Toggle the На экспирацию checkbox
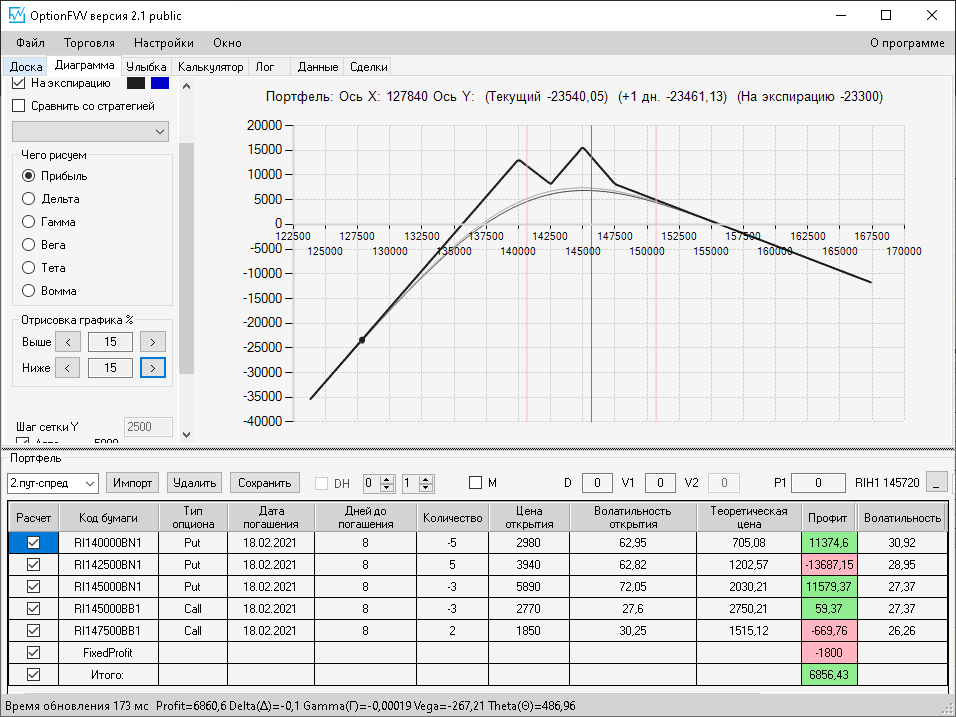956x717 pixels. pyautogui.click(x=19, y=83)
